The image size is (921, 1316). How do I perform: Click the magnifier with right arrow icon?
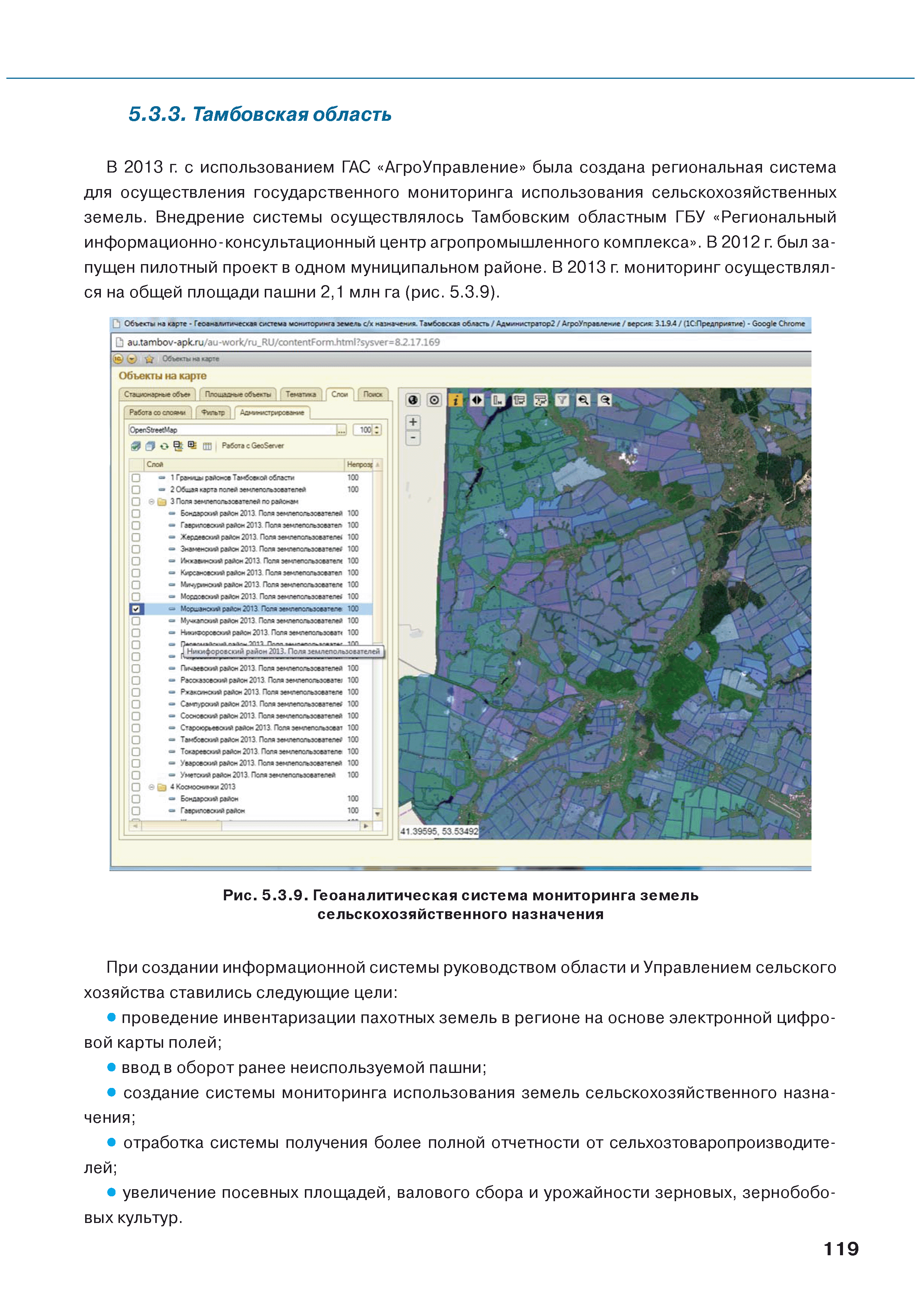pyautogui.click(x=604, y=400)
